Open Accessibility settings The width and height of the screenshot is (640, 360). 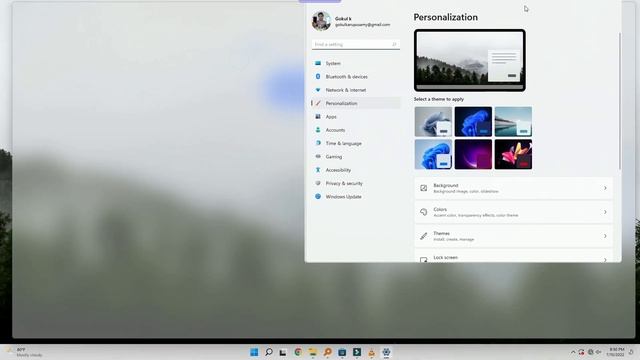click(356, 170)
